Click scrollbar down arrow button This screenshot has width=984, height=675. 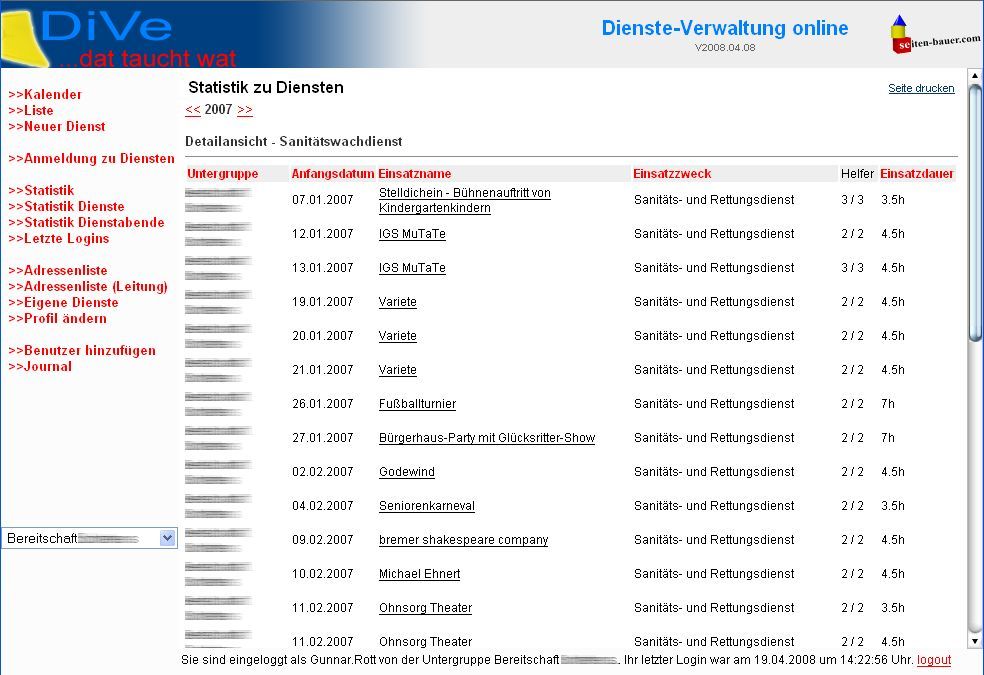pyautogui.click(x=975, y=640)
